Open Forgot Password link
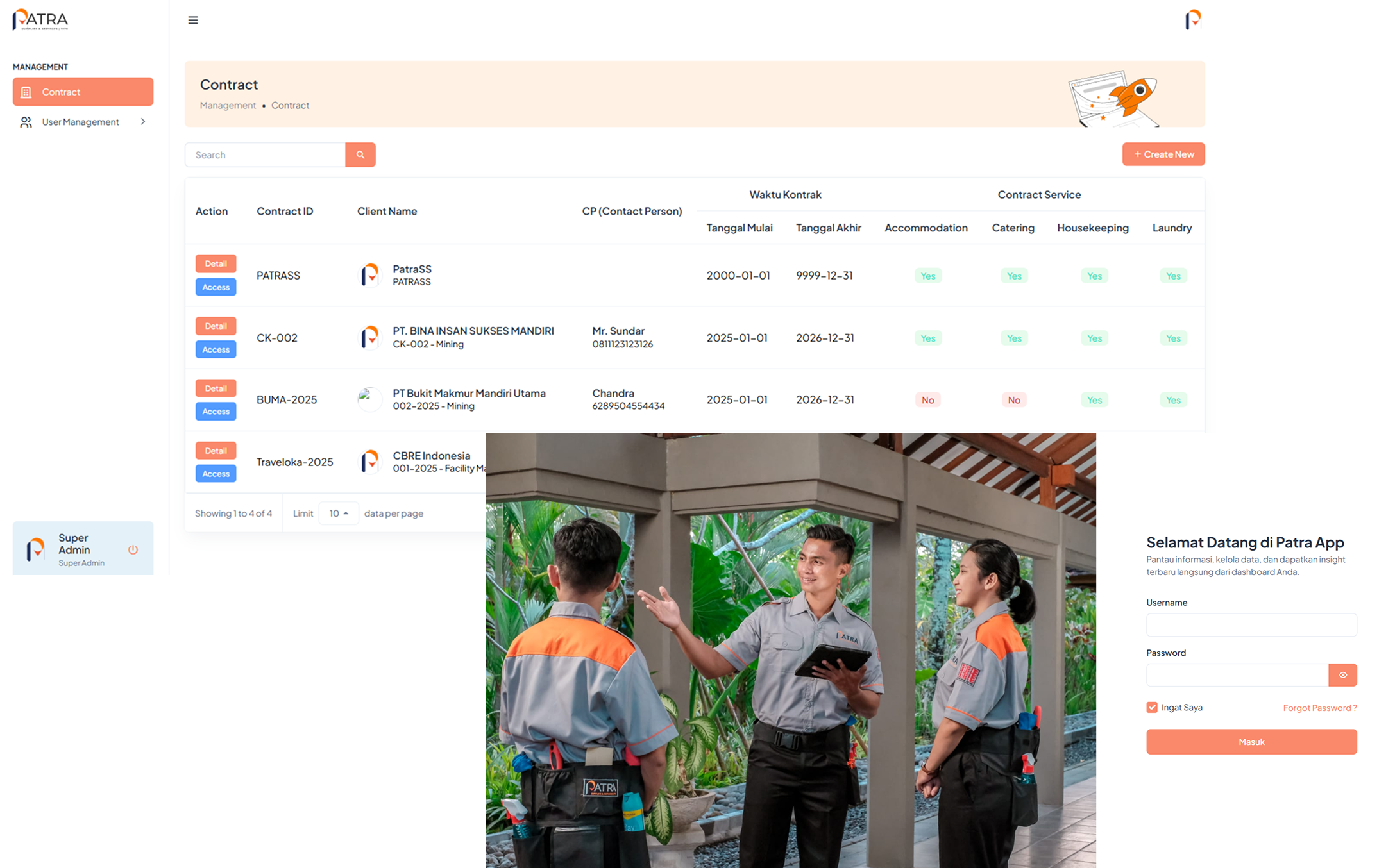1395x868 pixels. tap(1319, 708)
